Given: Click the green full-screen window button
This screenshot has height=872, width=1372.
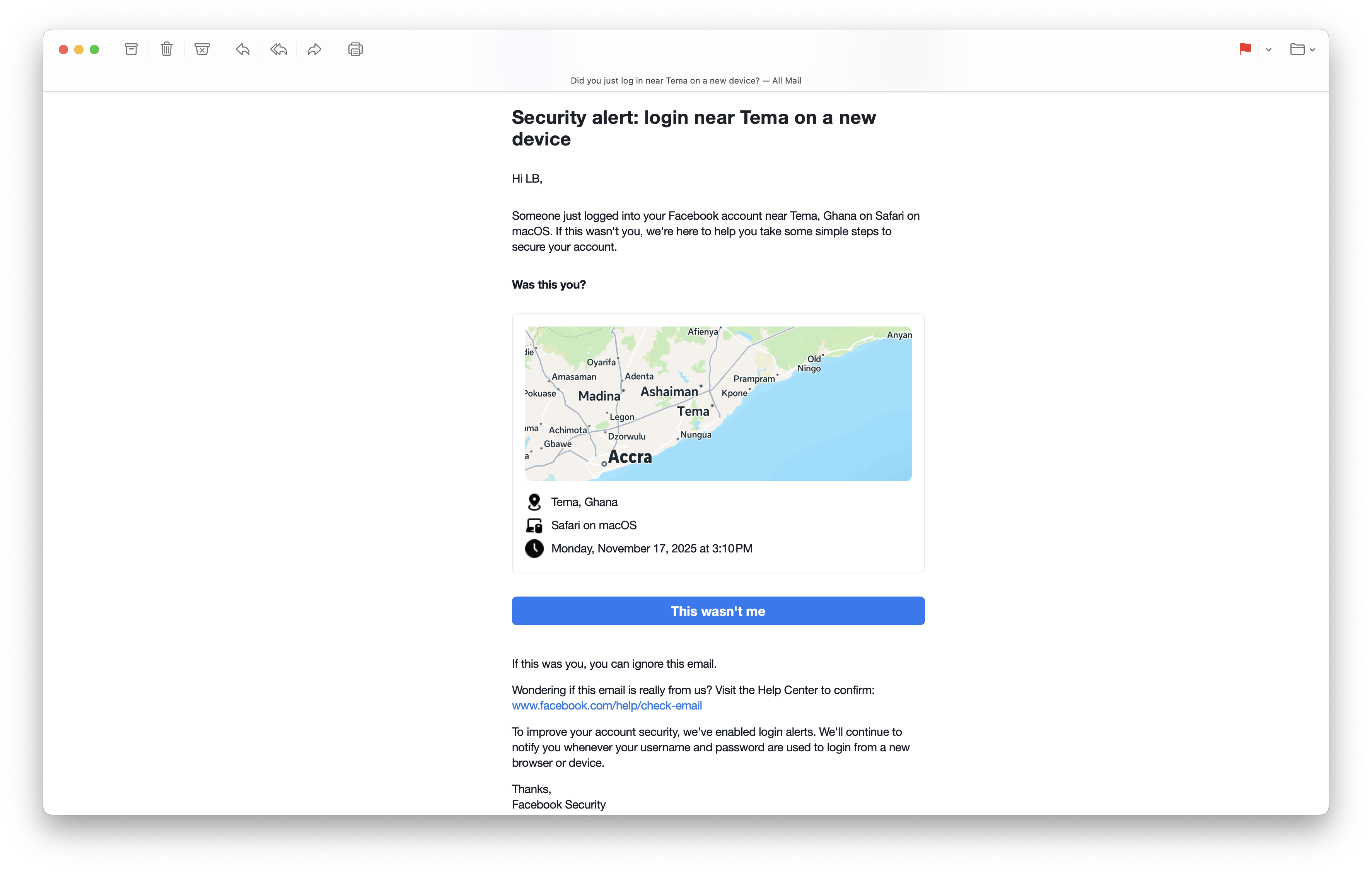Looking at the screenshot, I should pyautogui.click(x=95, y=50).
